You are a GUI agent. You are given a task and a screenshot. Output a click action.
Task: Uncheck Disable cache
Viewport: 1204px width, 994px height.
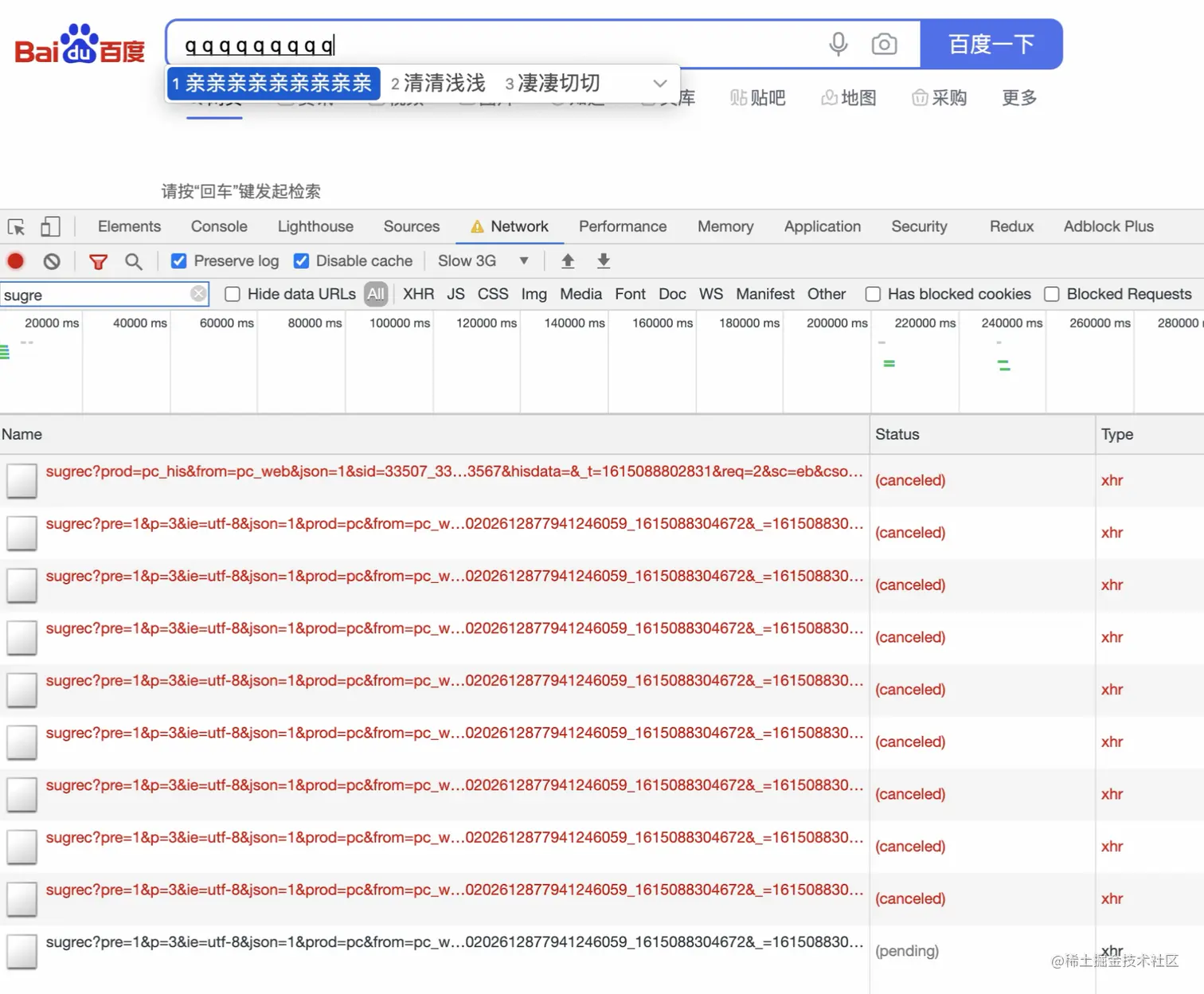[301, 260]
